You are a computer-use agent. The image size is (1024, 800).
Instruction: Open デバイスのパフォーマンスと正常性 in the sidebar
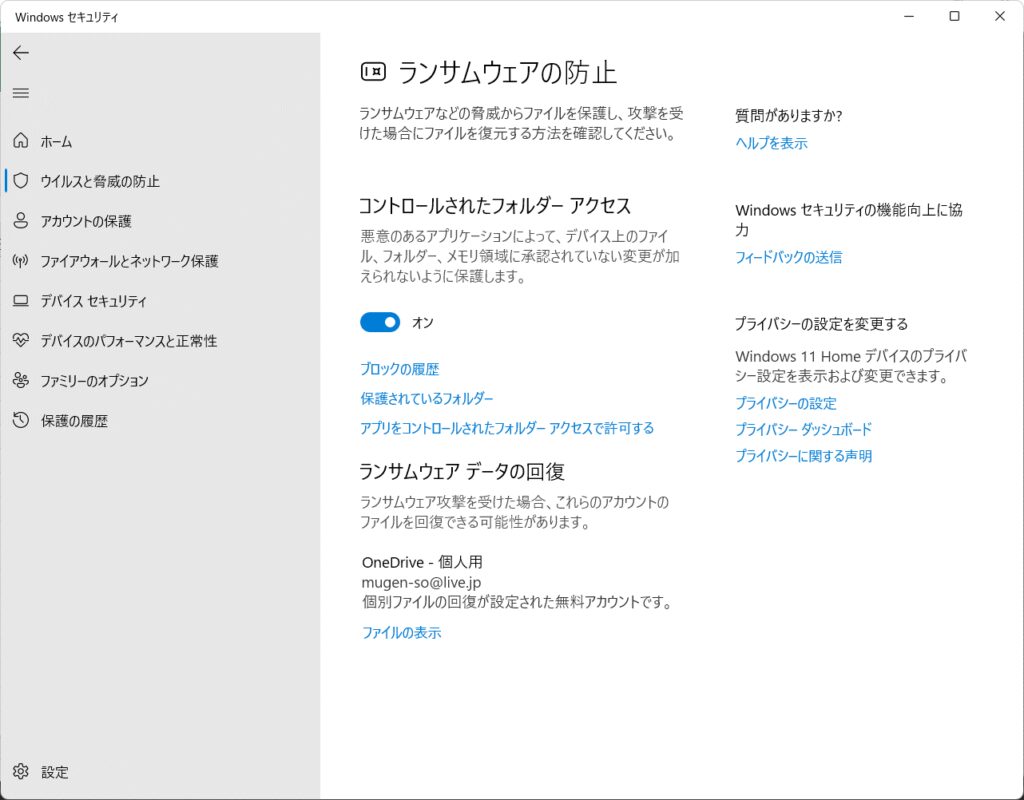160,340
